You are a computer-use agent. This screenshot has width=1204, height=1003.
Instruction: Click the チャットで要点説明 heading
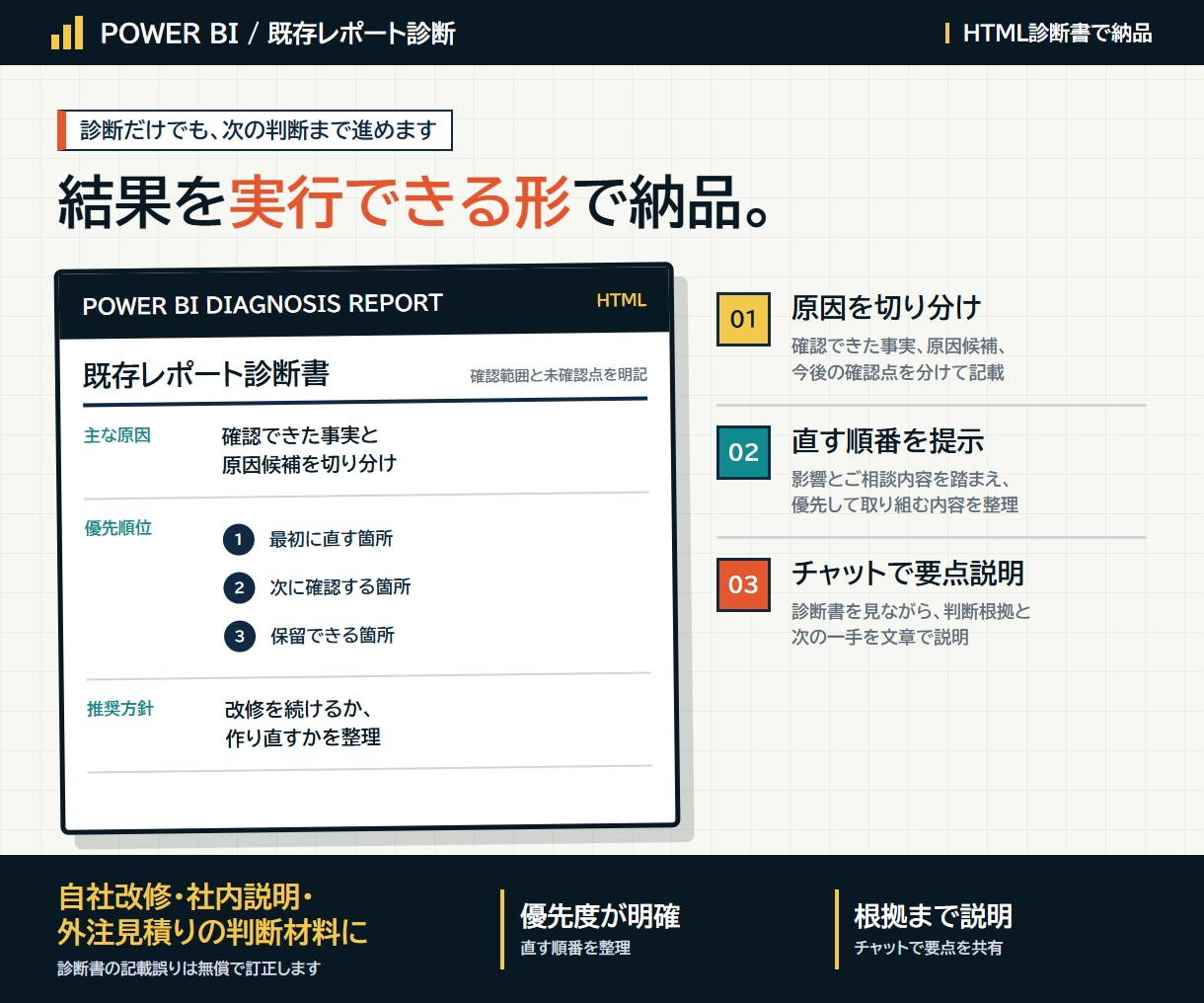point(908,573)
